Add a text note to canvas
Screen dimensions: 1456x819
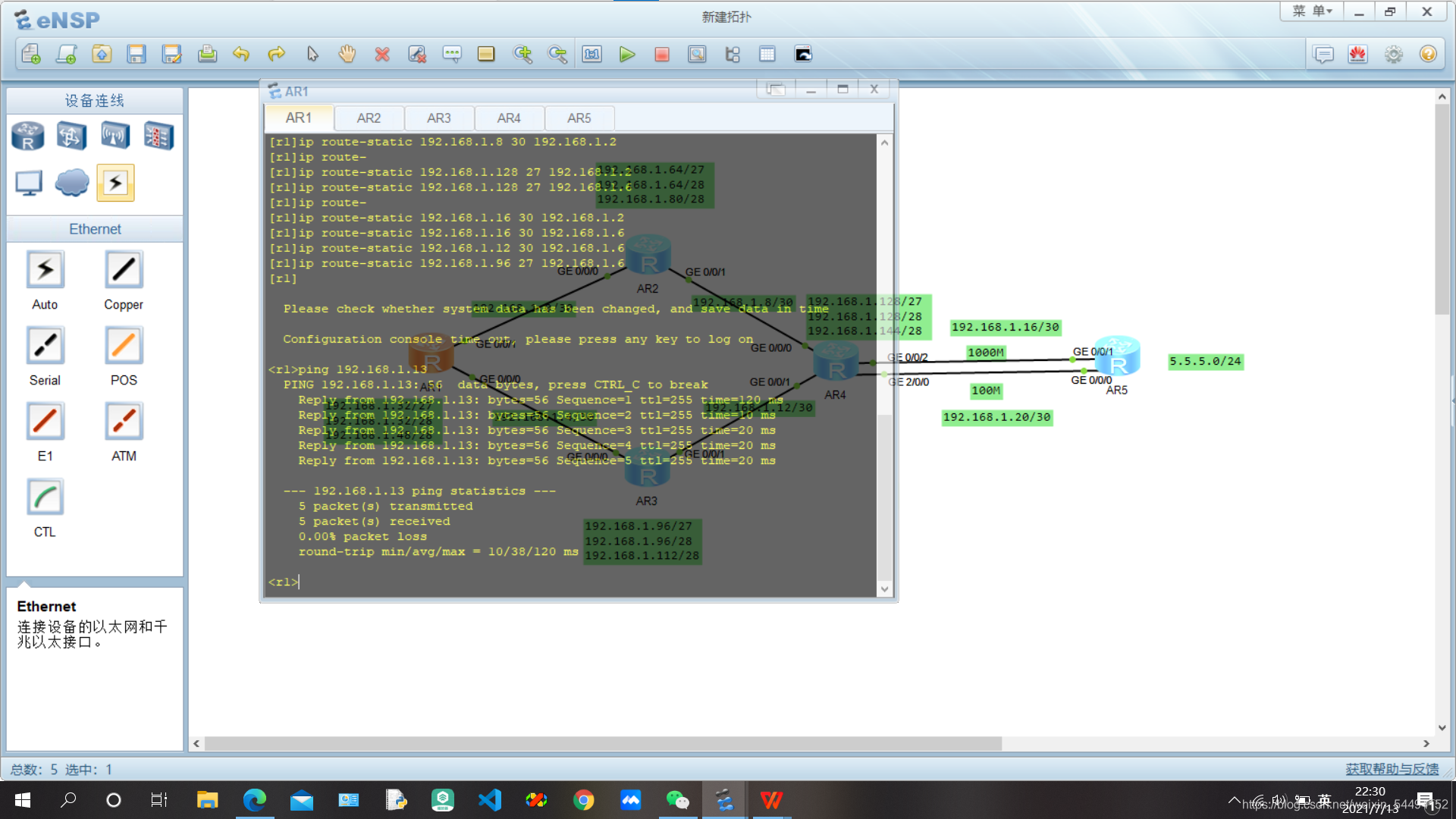452,54
